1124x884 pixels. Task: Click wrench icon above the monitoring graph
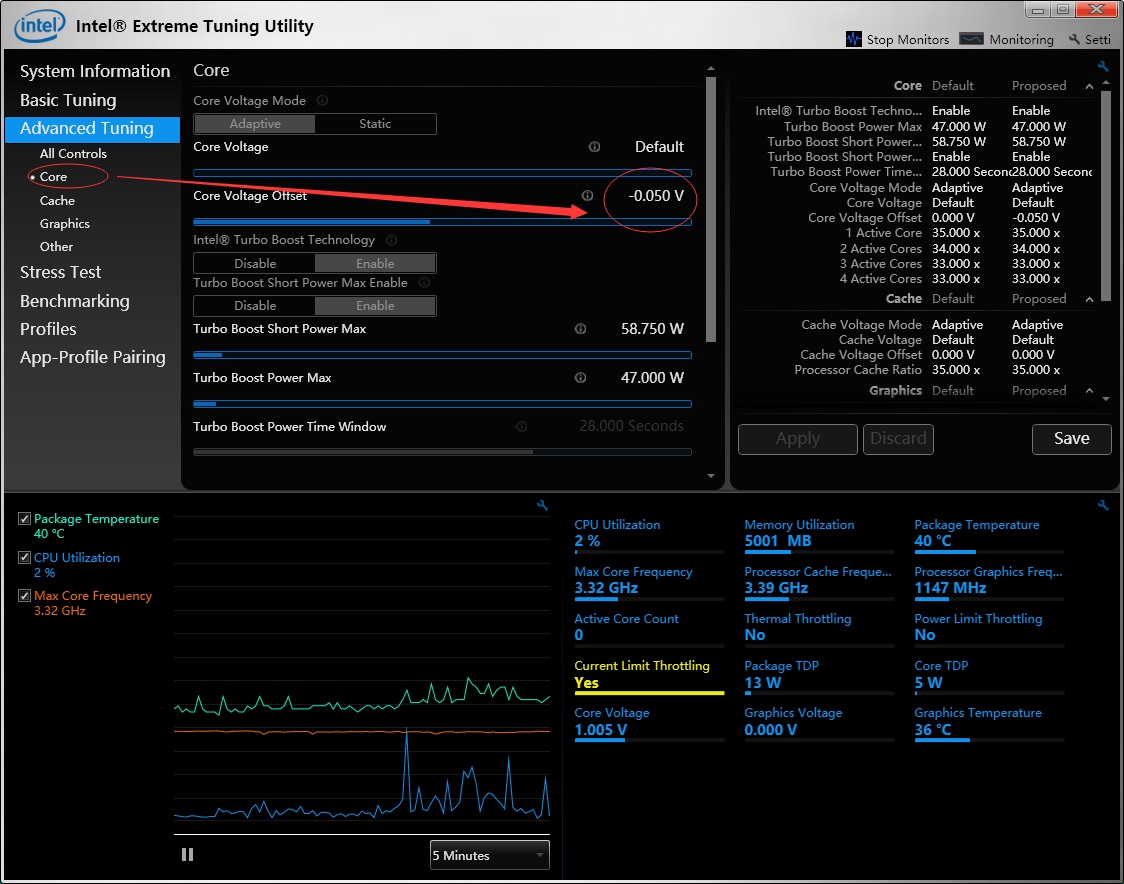(542, 506)
